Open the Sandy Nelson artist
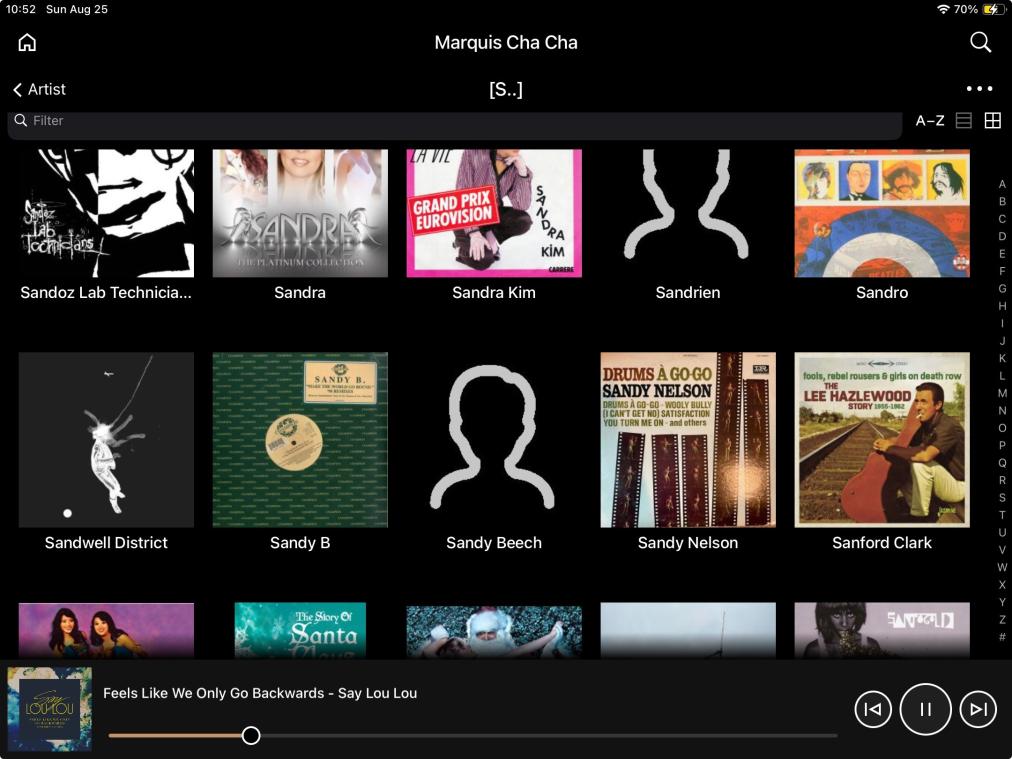Screen dimensions: 1012x759 coord(688,440)
